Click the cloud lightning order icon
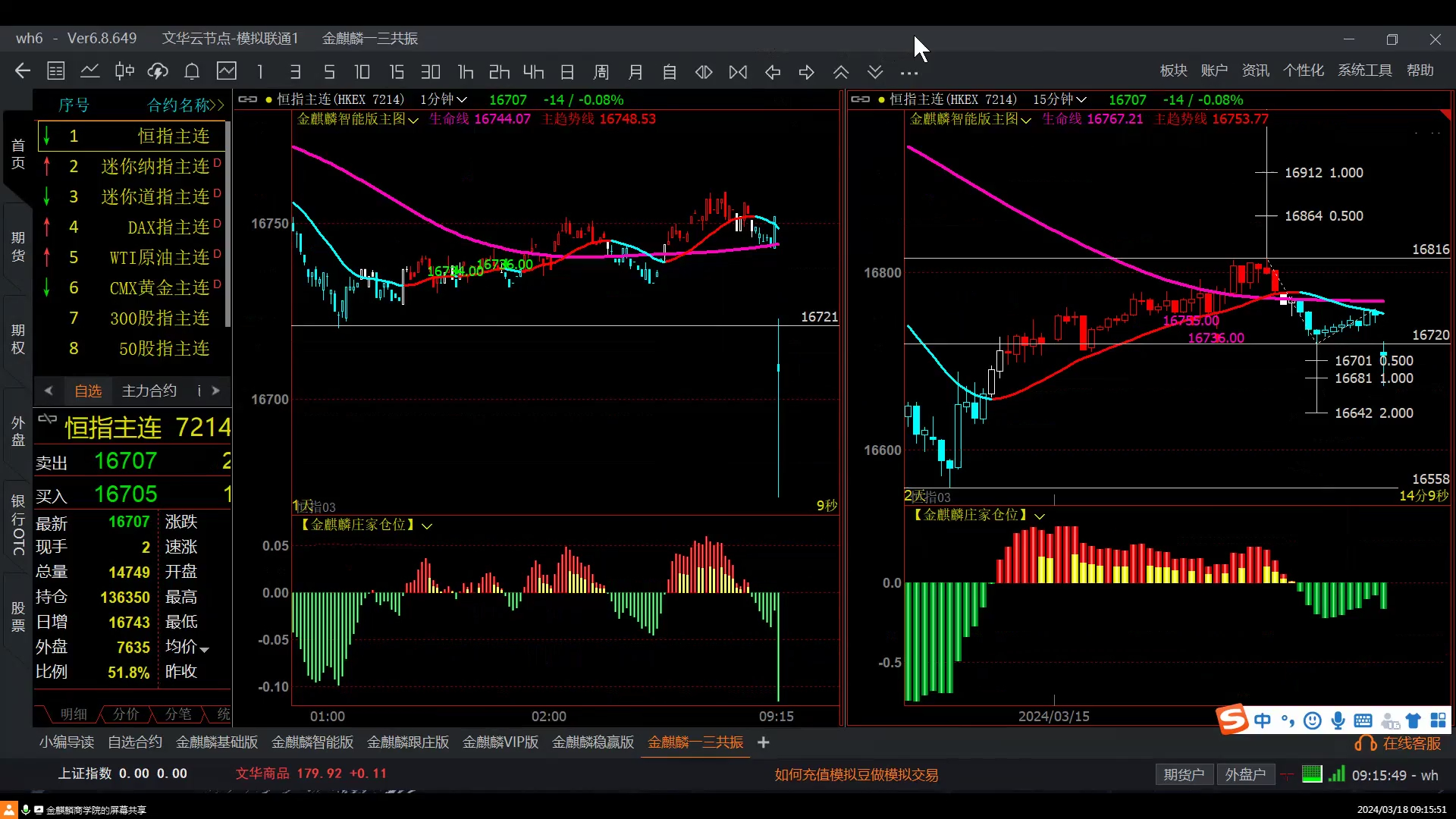 pyautogui.click(x=158, y=71)
